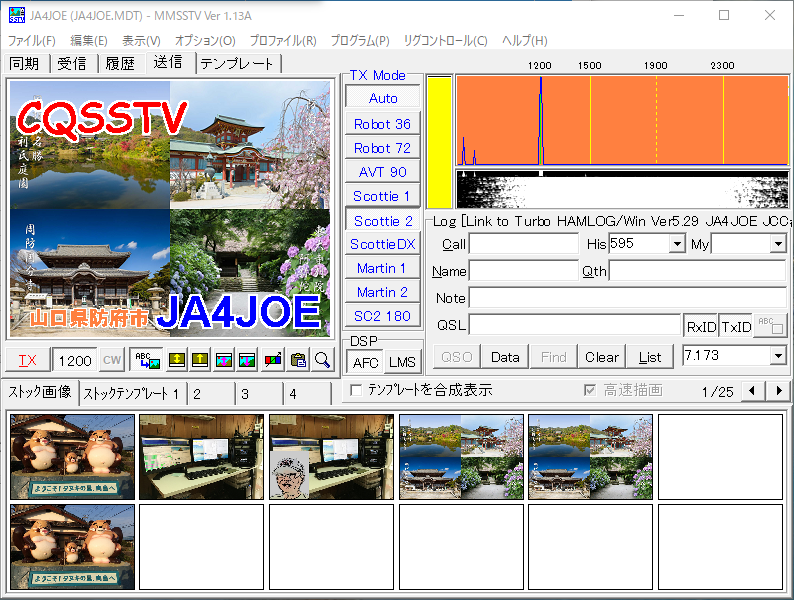794x600 pixels.
Task: Click in the Name input field
Action: tap(524, 271)
